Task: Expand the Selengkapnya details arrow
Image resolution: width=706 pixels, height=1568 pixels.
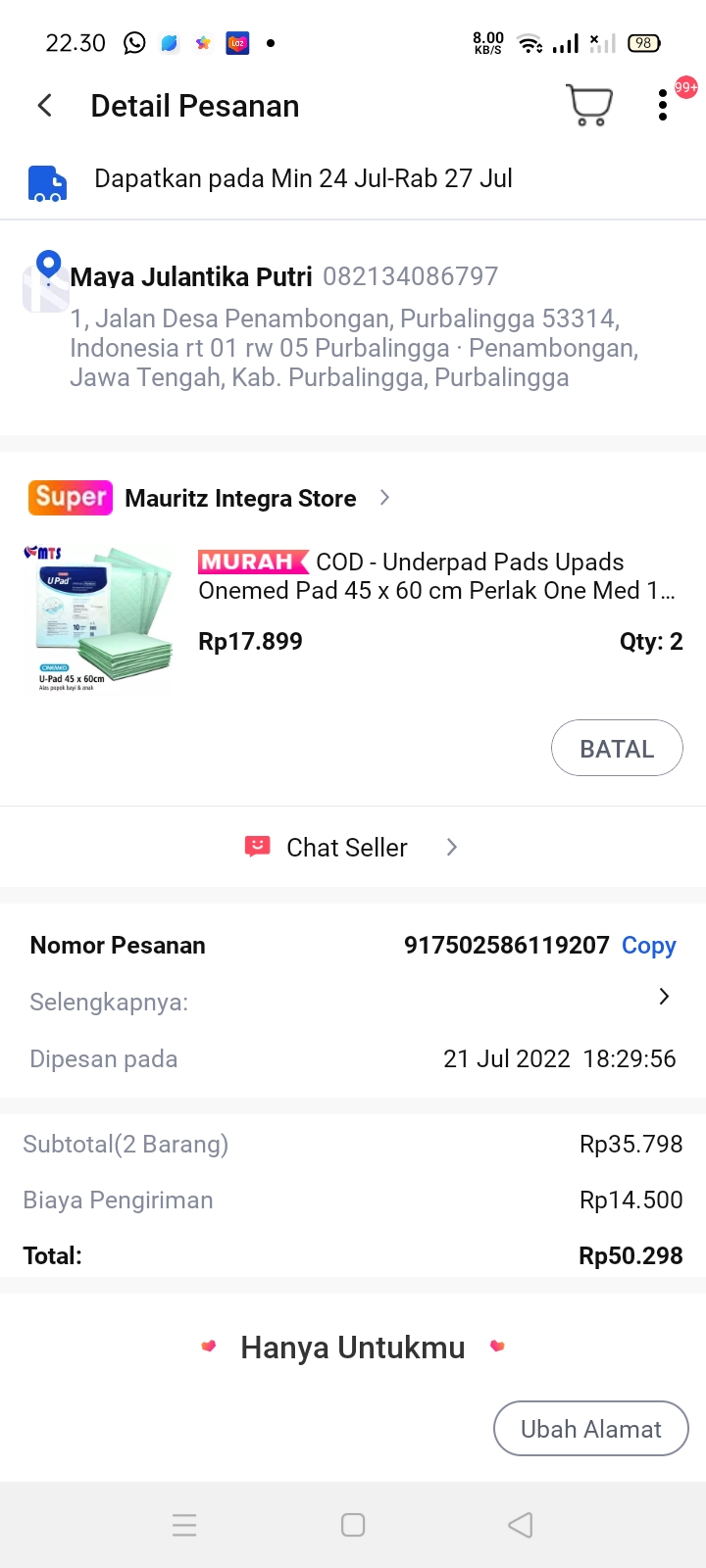Action: [664, 997]
